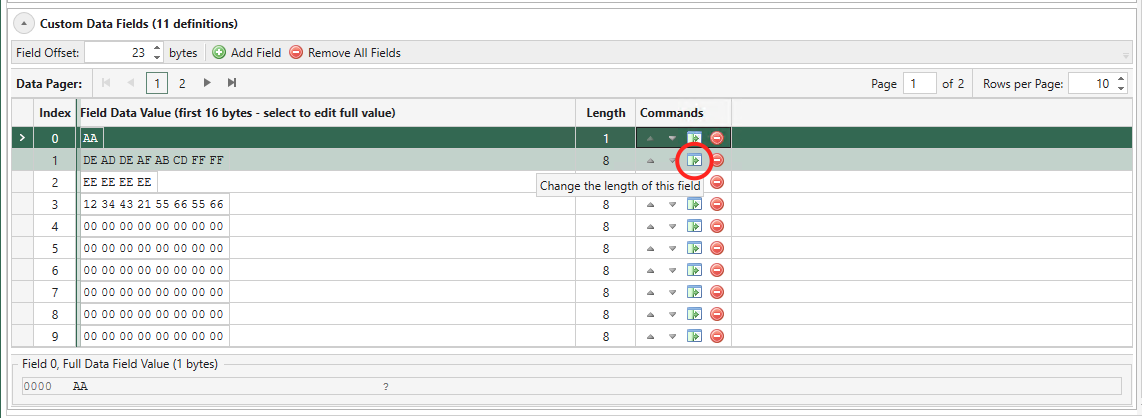1142x418 pixels.
Task: Move field index 4 up
Action: 650,226
